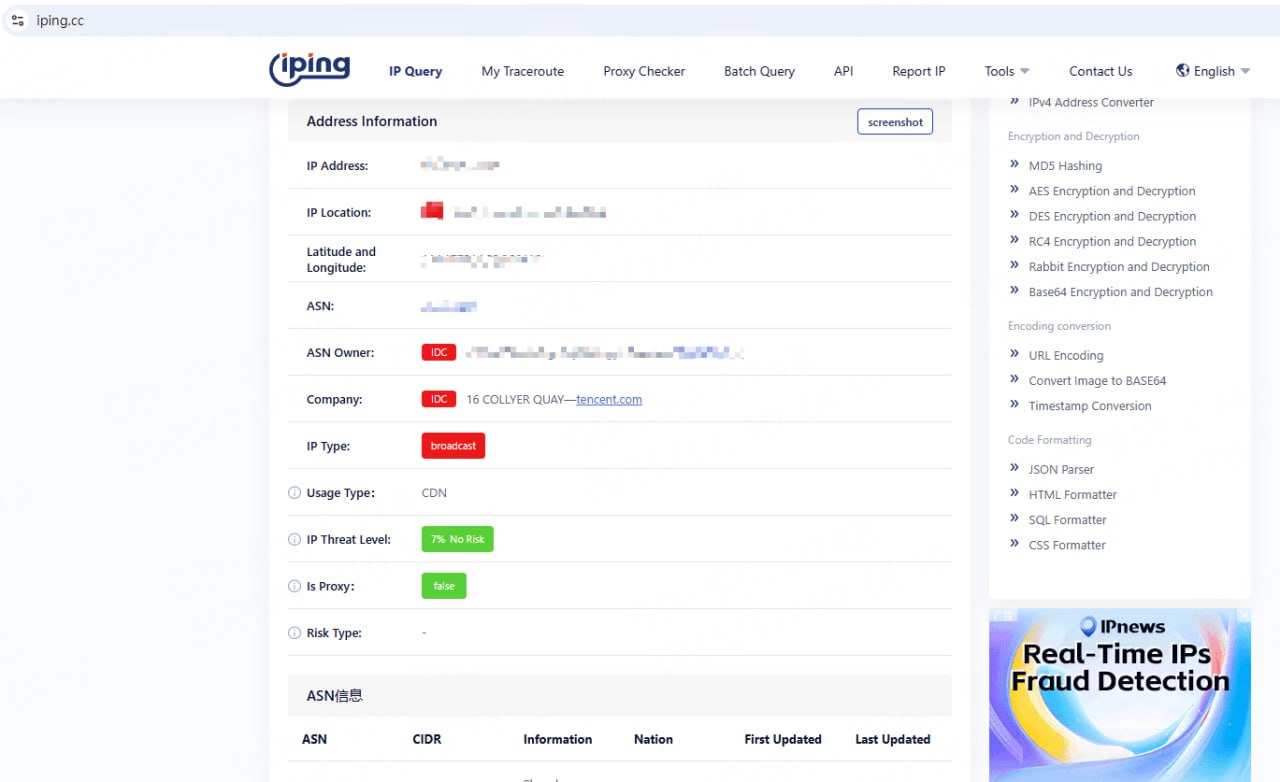Click the globe icon next to English
Screen dimensions: 1280x782
tap(1183, 71)
